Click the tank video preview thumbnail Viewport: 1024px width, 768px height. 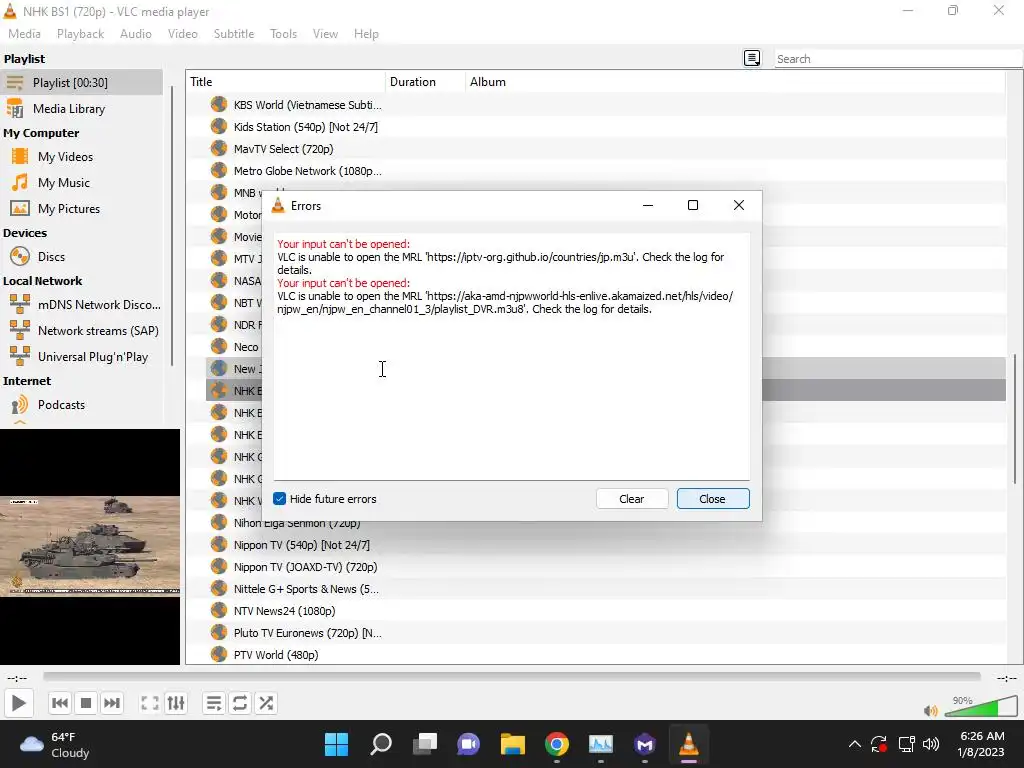pyautogui.click(x=89, y=546)
